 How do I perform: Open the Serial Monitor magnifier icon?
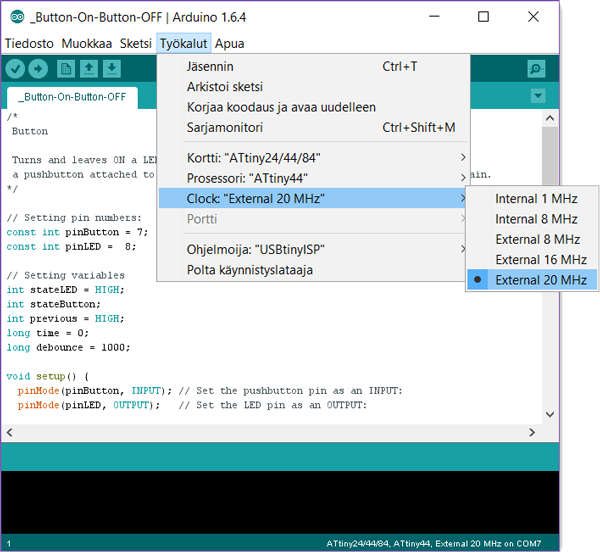[536, 69]
